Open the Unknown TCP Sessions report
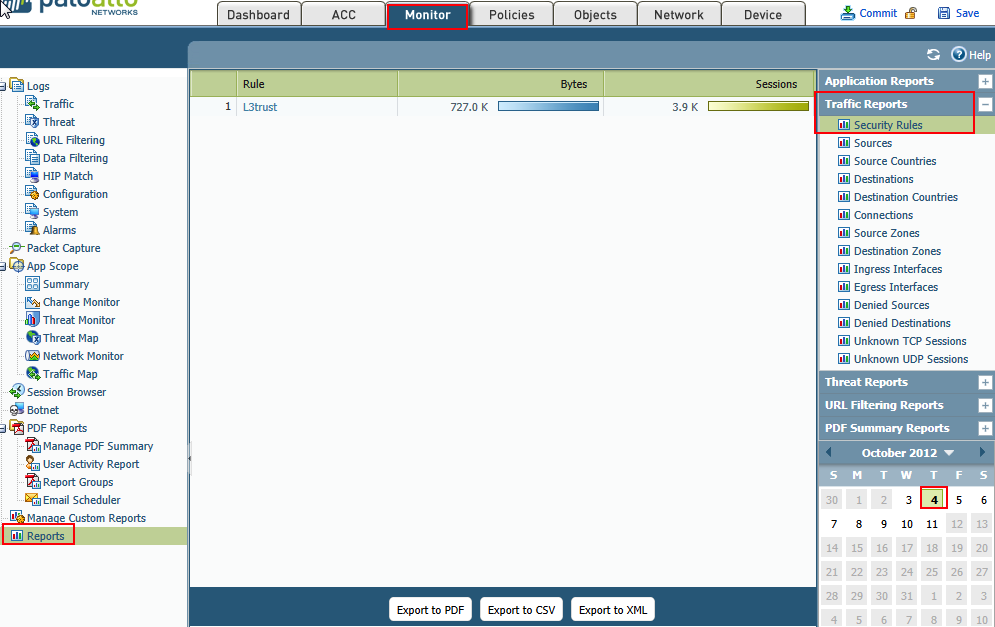The image size is (995, 627). (910, 341)
